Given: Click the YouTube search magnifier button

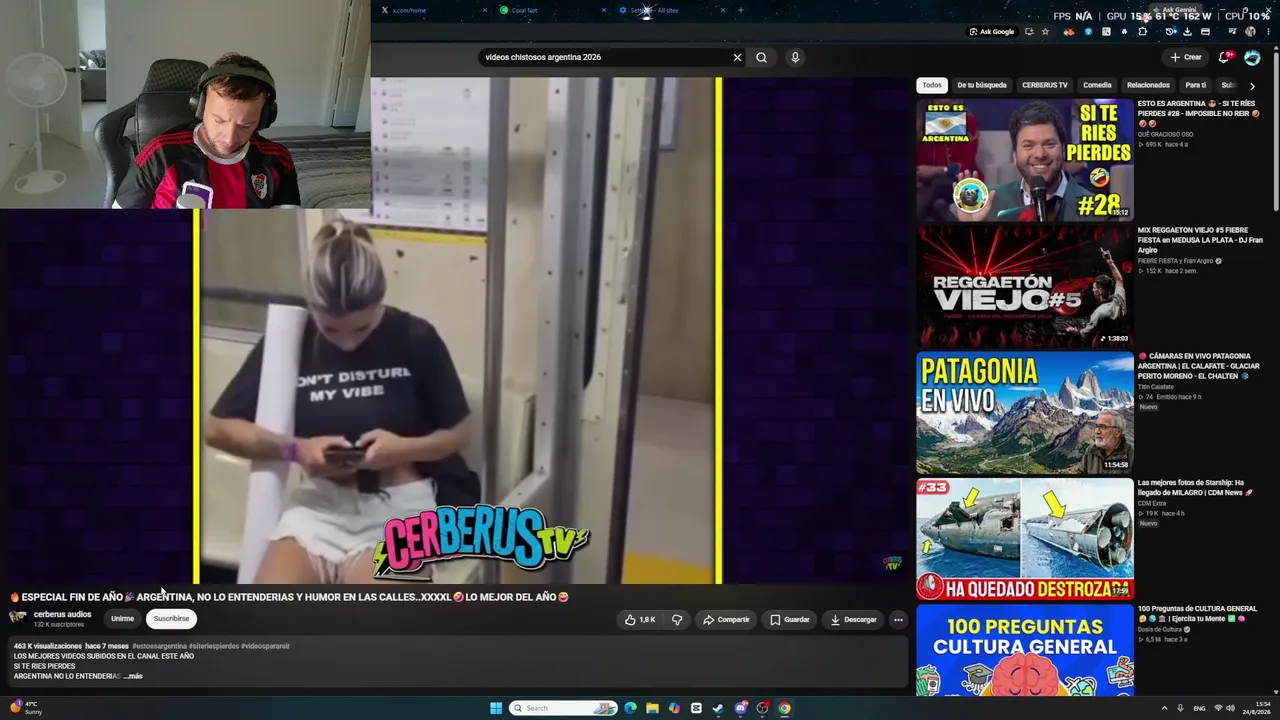Looking at the screenshot, I should [761, 57].
